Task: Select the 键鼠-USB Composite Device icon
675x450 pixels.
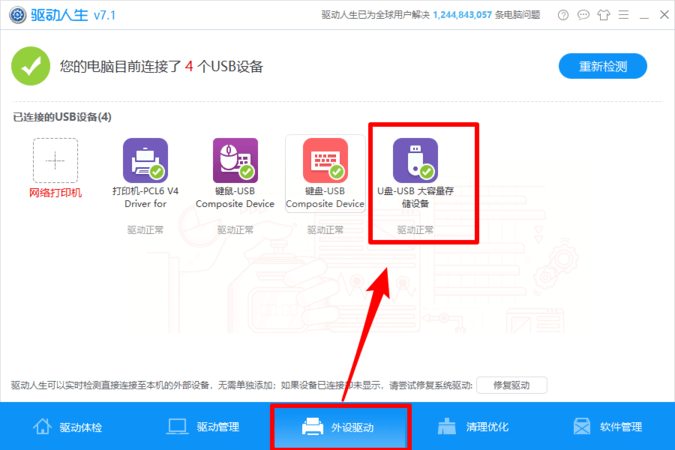Action: click(235, 160)
